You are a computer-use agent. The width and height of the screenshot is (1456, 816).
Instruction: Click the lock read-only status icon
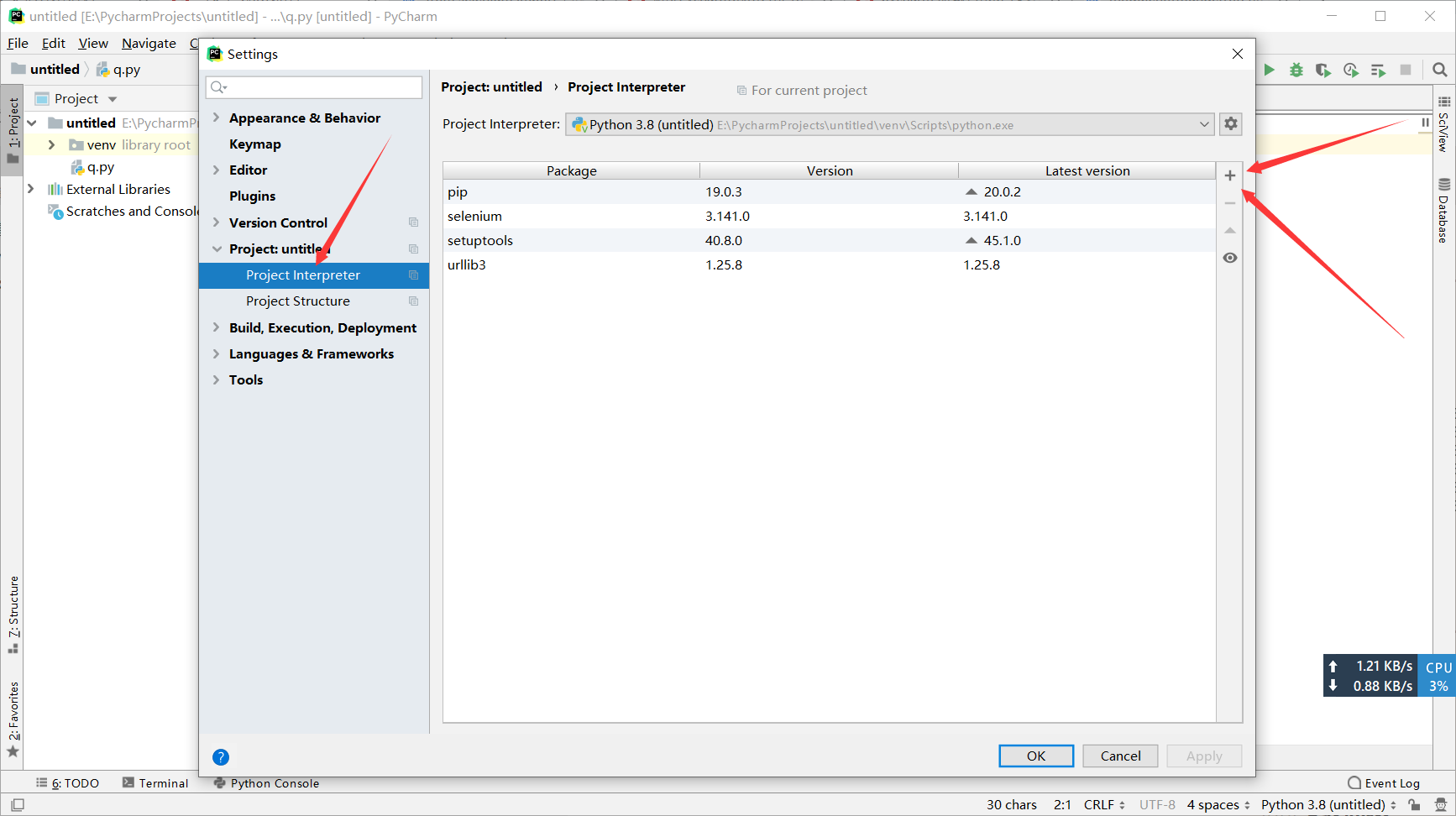tap(1415, 805)
